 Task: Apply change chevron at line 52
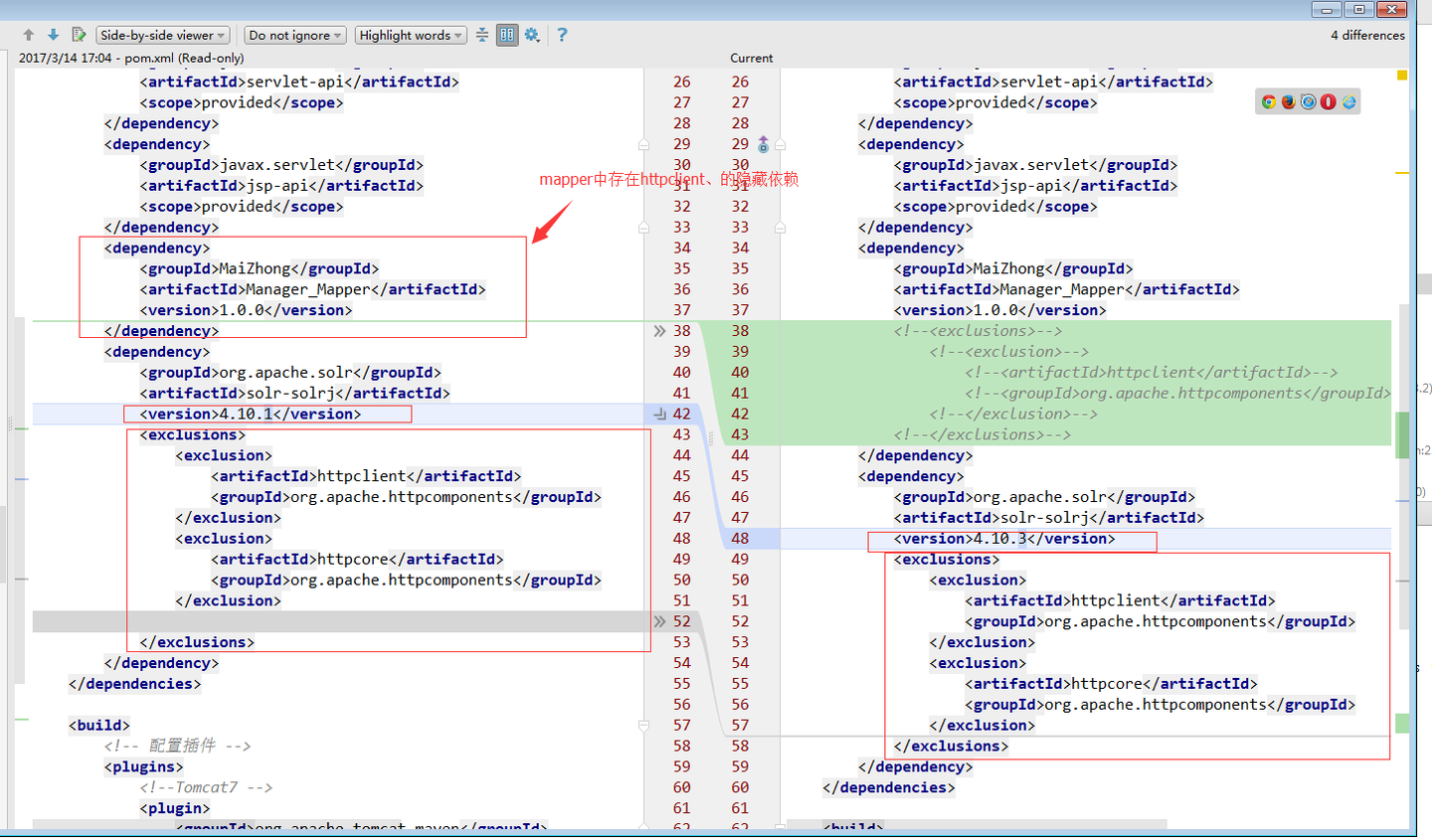tap(658, 620)
